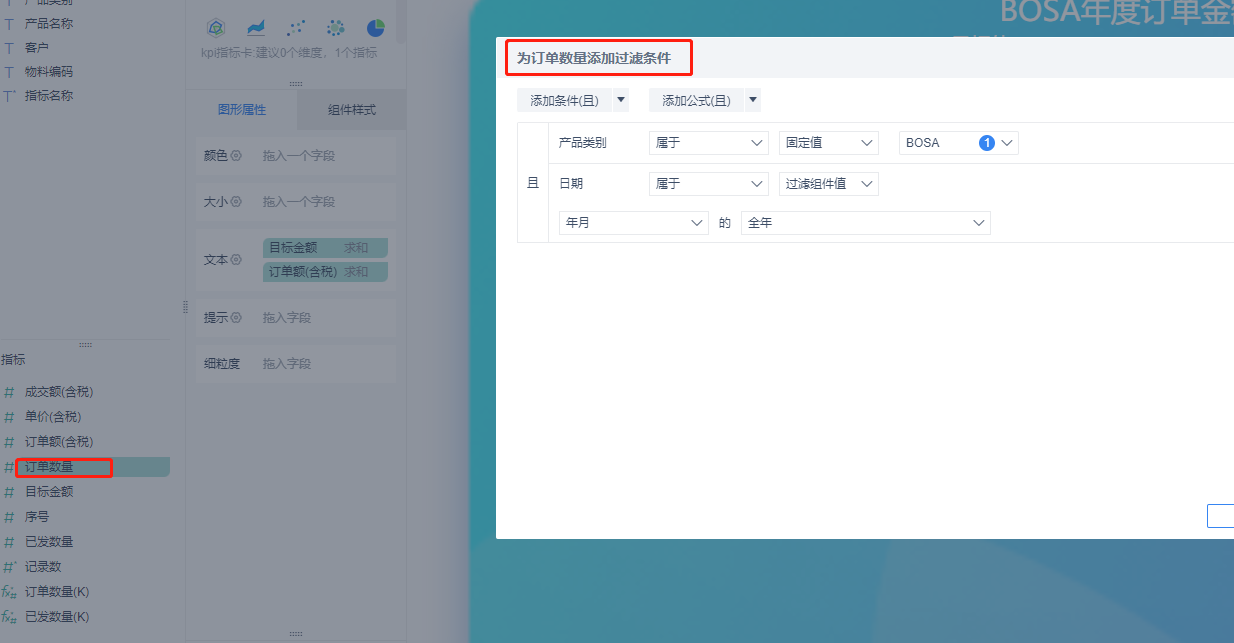
Task: Select the radar chart type icon
Action: click(x=216, y=28)
